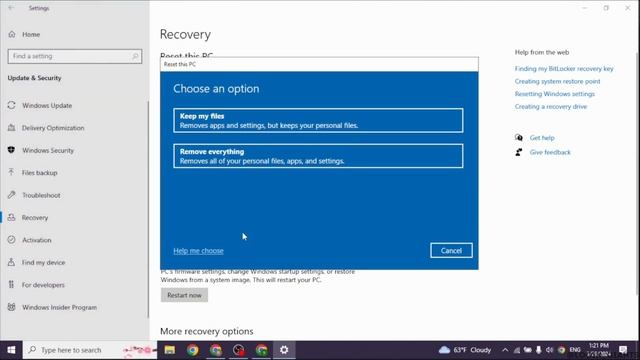Open Windows Update section
Image resolution: width=640 pixels, height=360 pixels.
coord(47,106)
